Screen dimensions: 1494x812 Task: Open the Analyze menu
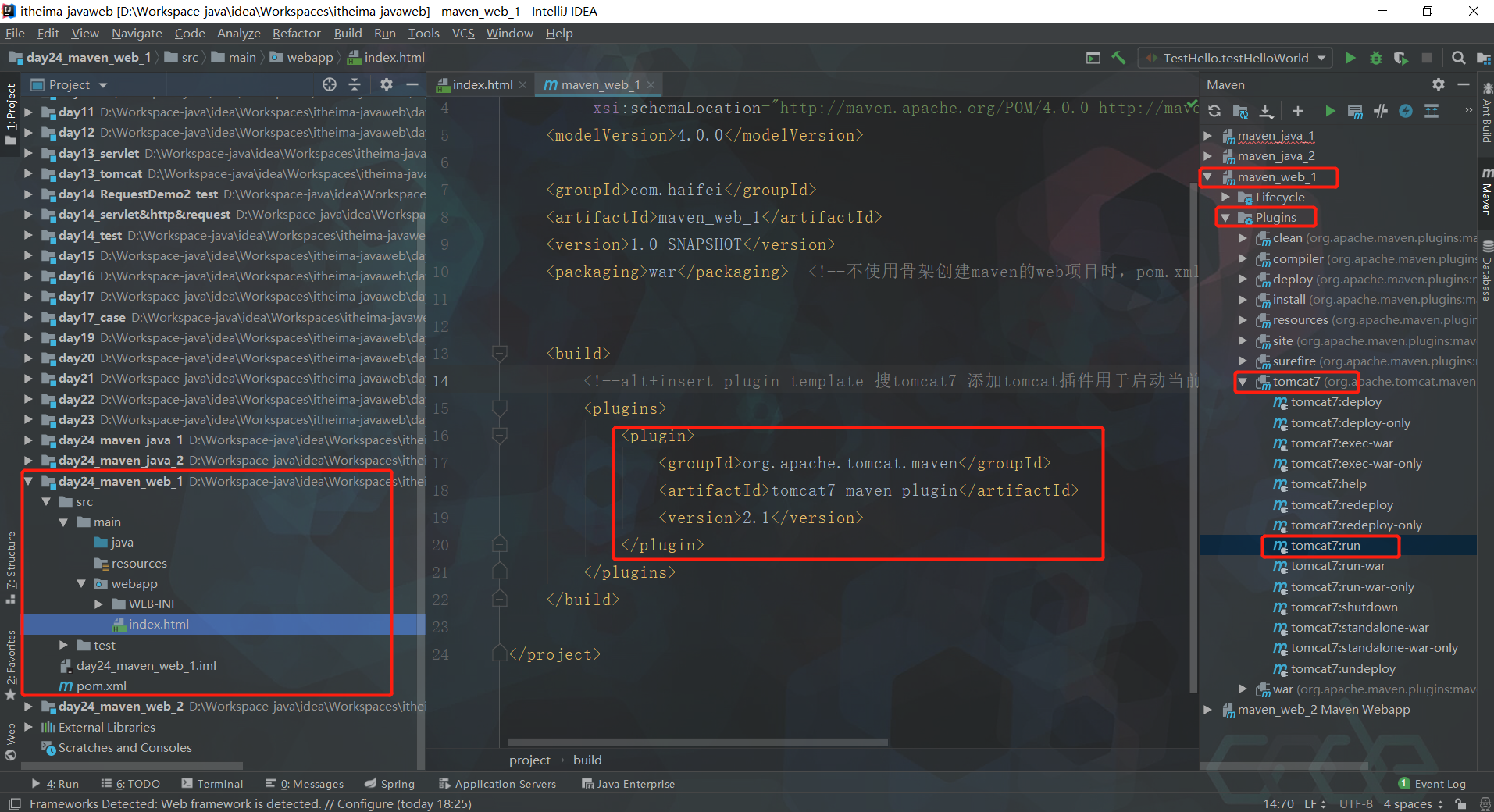pyautogui.click(x=239, y=34)
